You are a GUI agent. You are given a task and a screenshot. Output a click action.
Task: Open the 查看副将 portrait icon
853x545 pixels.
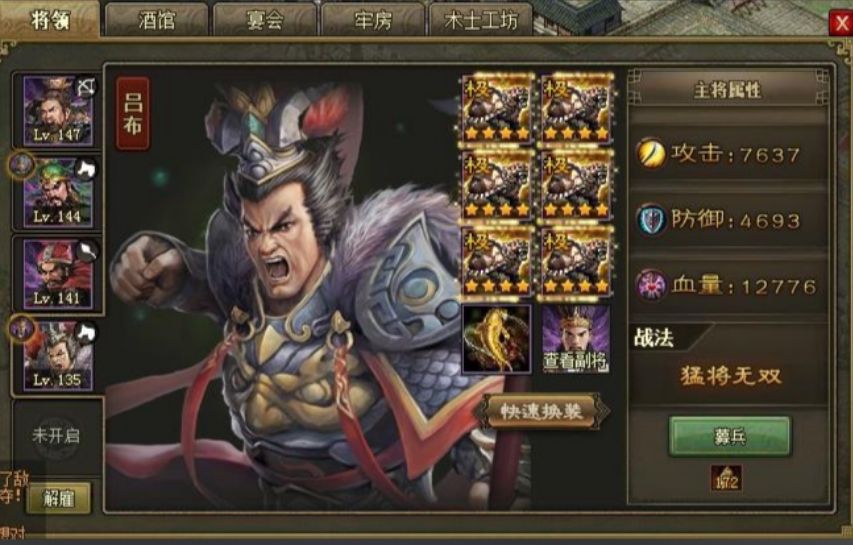point(576,339)
